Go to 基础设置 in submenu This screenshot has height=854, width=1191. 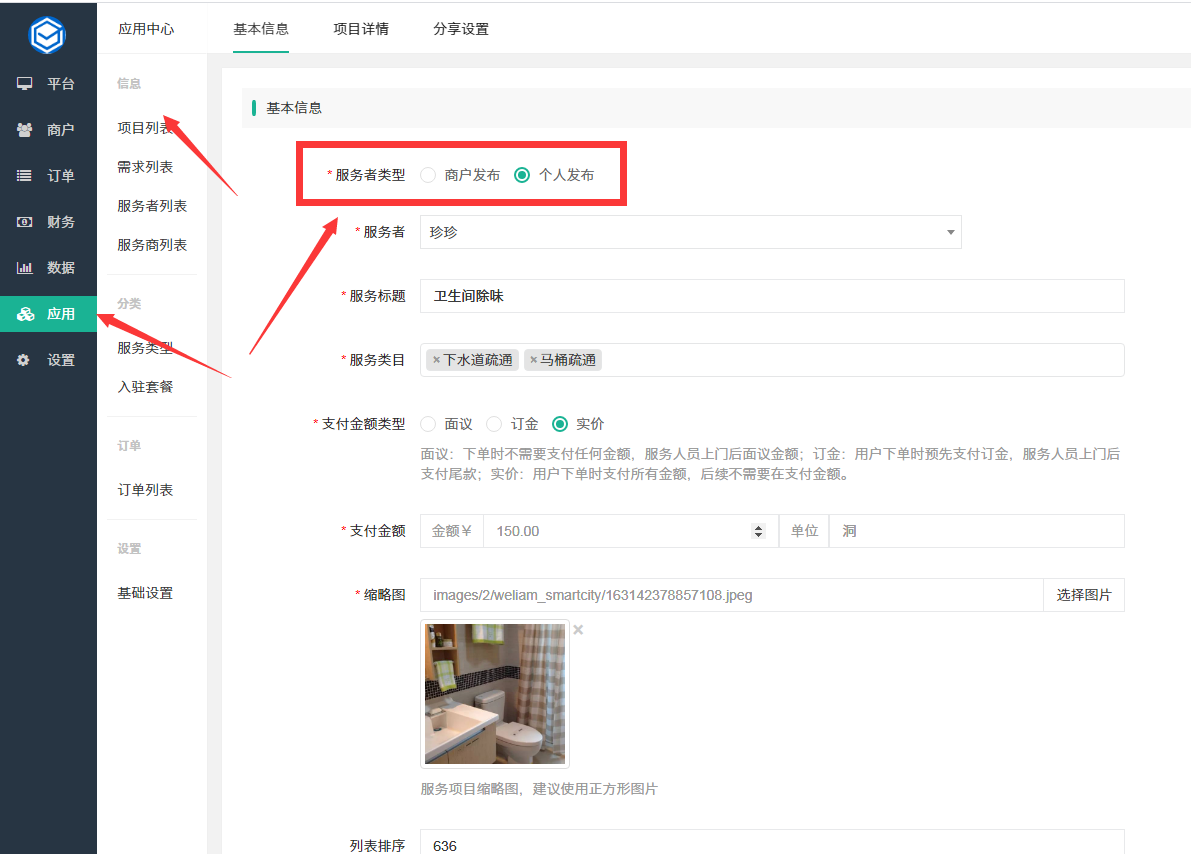tap(145, 593)
